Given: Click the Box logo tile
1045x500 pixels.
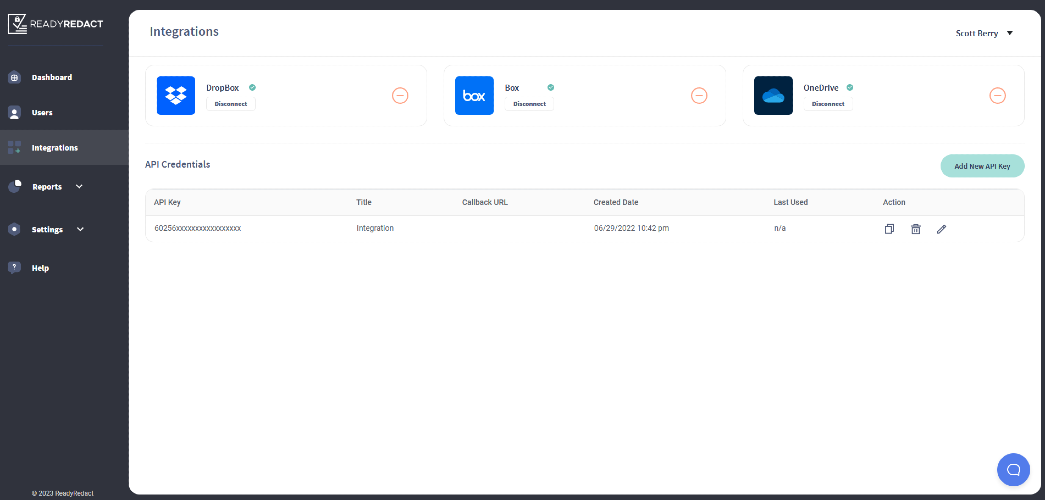Looking at the screenshot, I should [475, 95].
